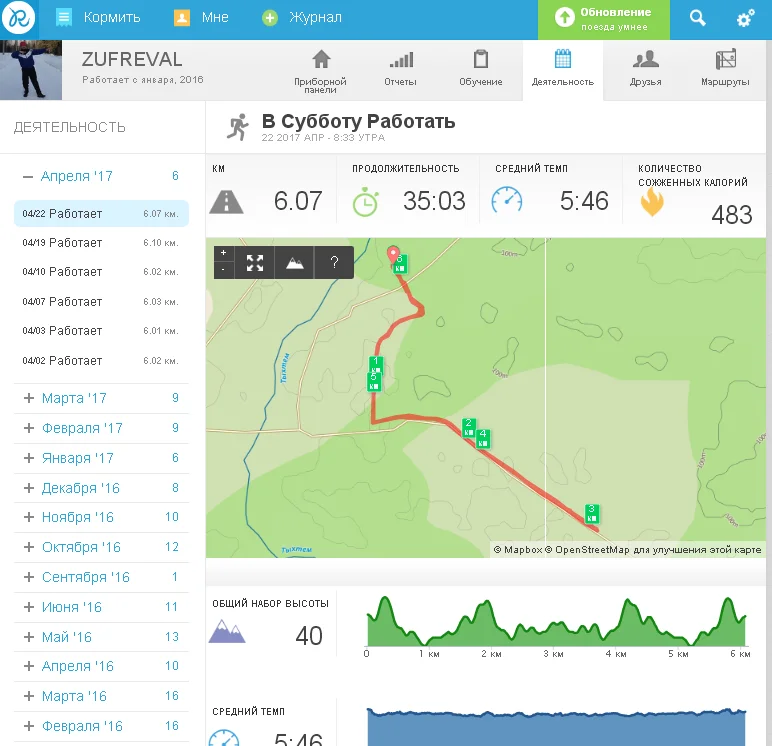Click the 2 км map marker
The height and width of the screenshot is (746, 772).
tap(469, 427)
